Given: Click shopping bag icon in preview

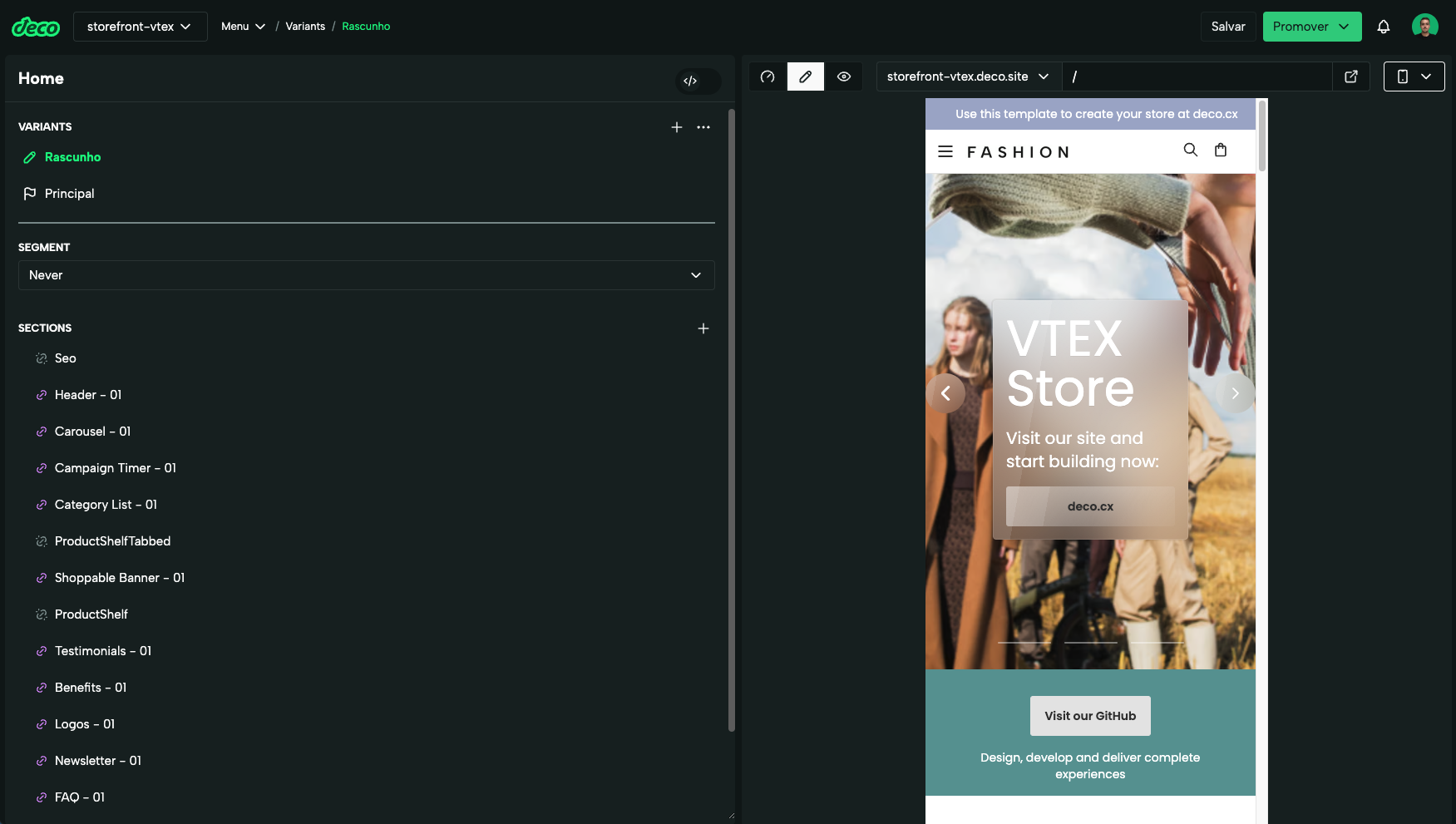Looking at the screenshot, I should click(x=1221, y=150).
